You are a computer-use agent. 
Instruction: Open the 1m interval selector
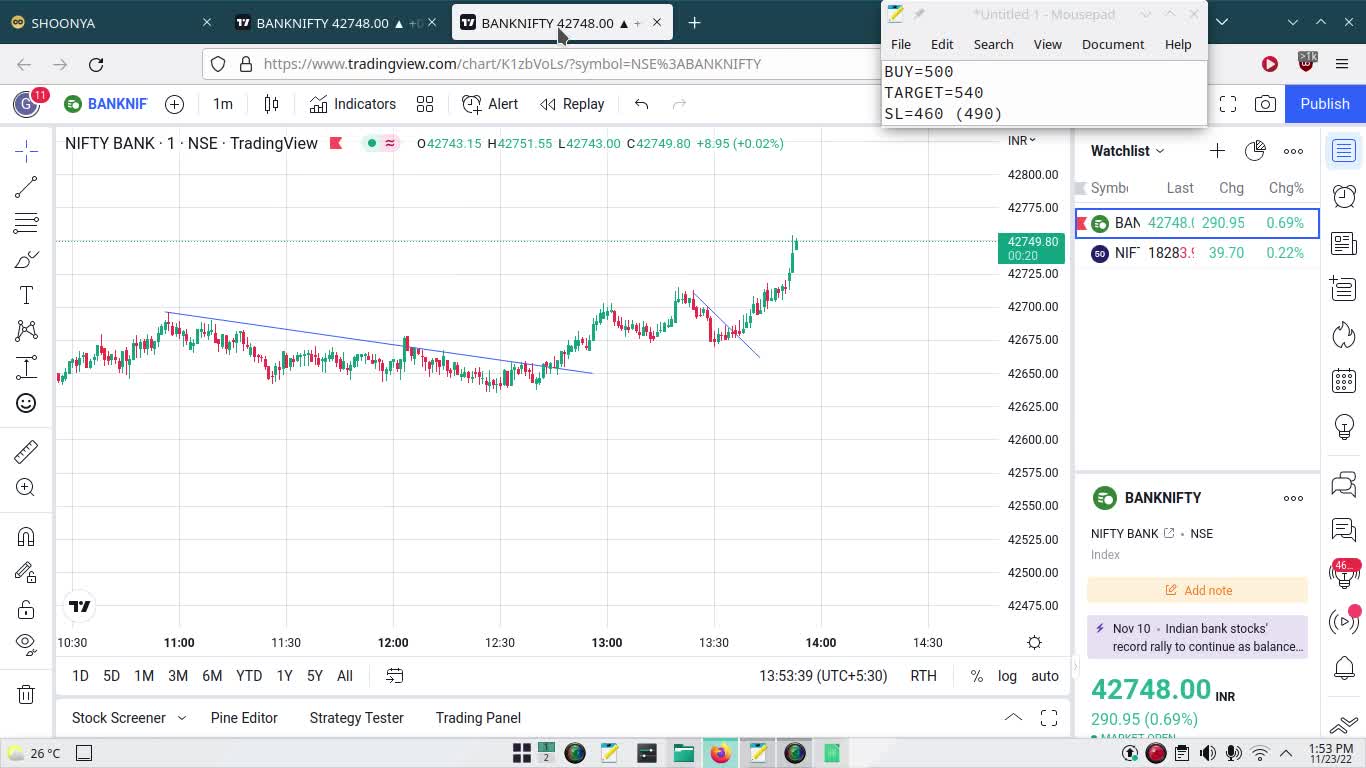223,104
